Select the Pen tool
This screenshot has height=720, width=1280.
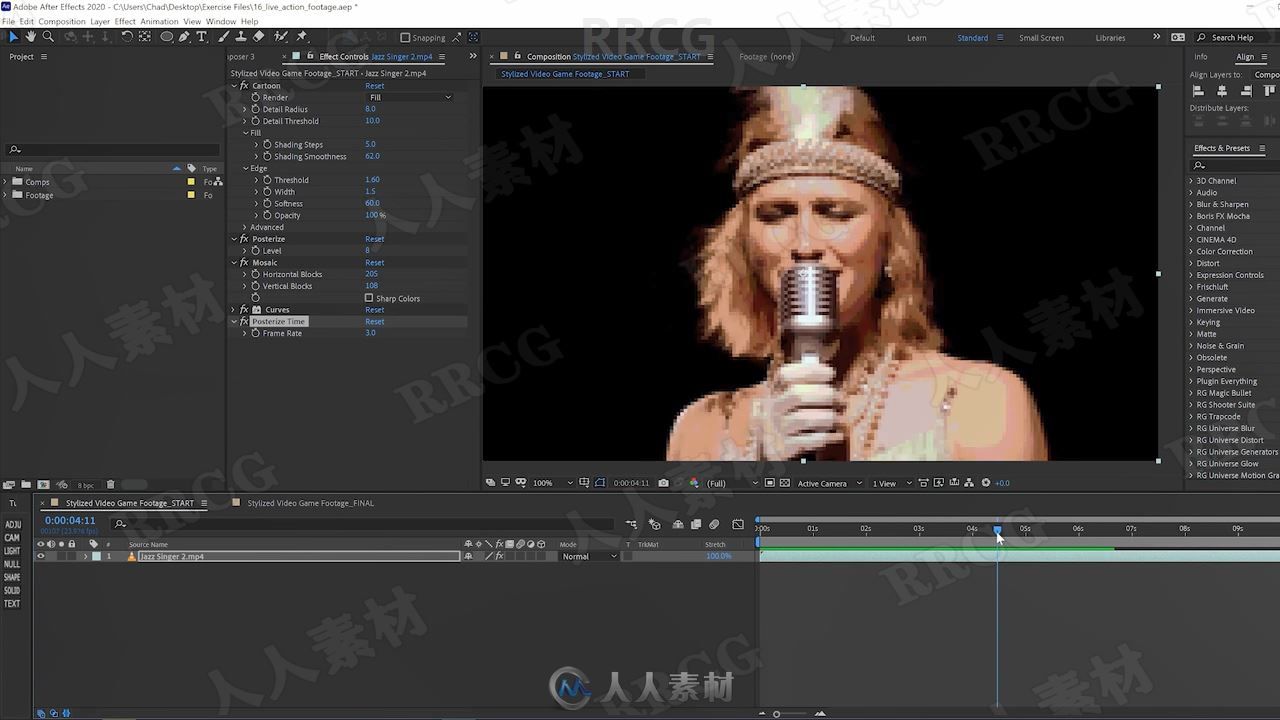point(184,37)
